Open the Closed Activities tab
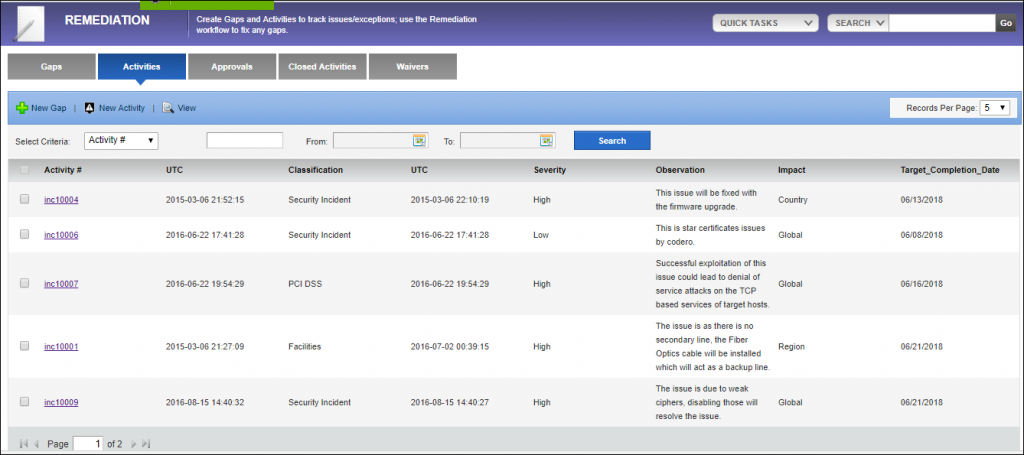The width and height of the screenshot is (1024, 455). (322, 67)
